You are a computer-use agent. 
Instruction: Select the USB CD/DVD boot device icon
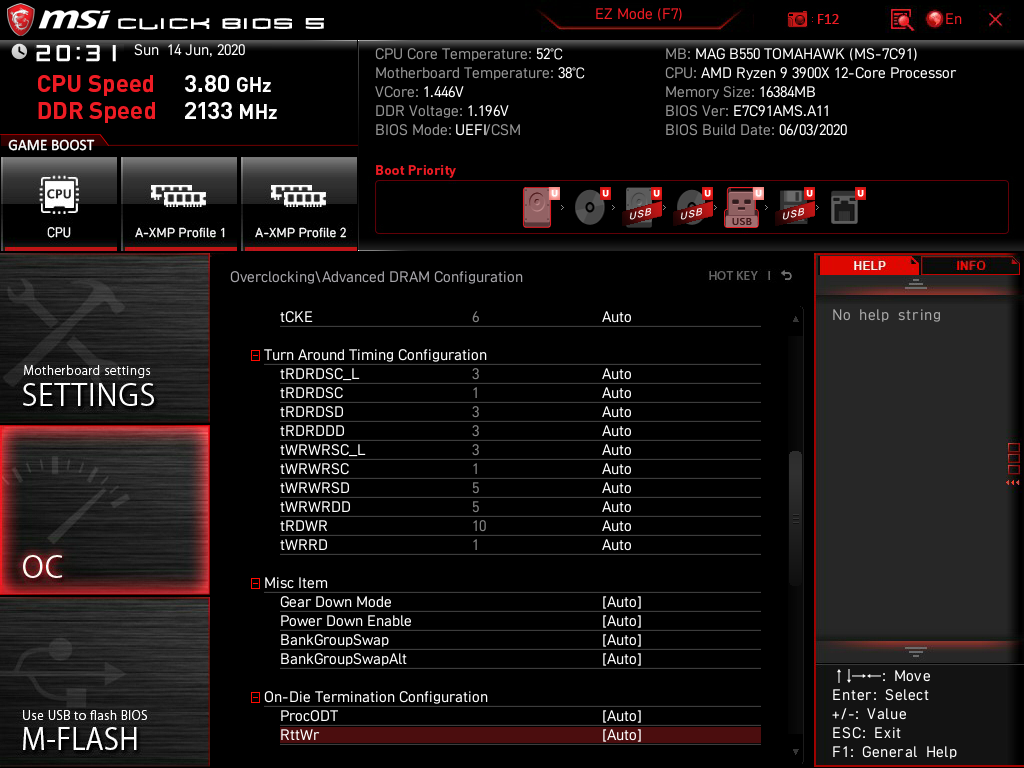[694, 207]
